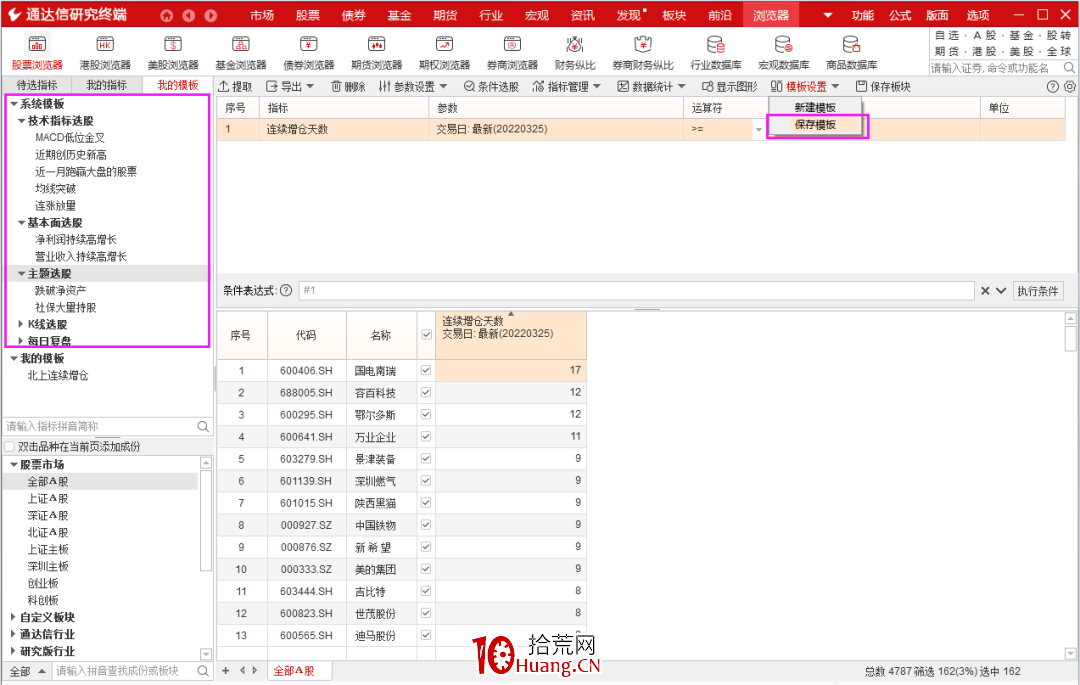Toggle the select-all checkbox in table header

[426, 335]
